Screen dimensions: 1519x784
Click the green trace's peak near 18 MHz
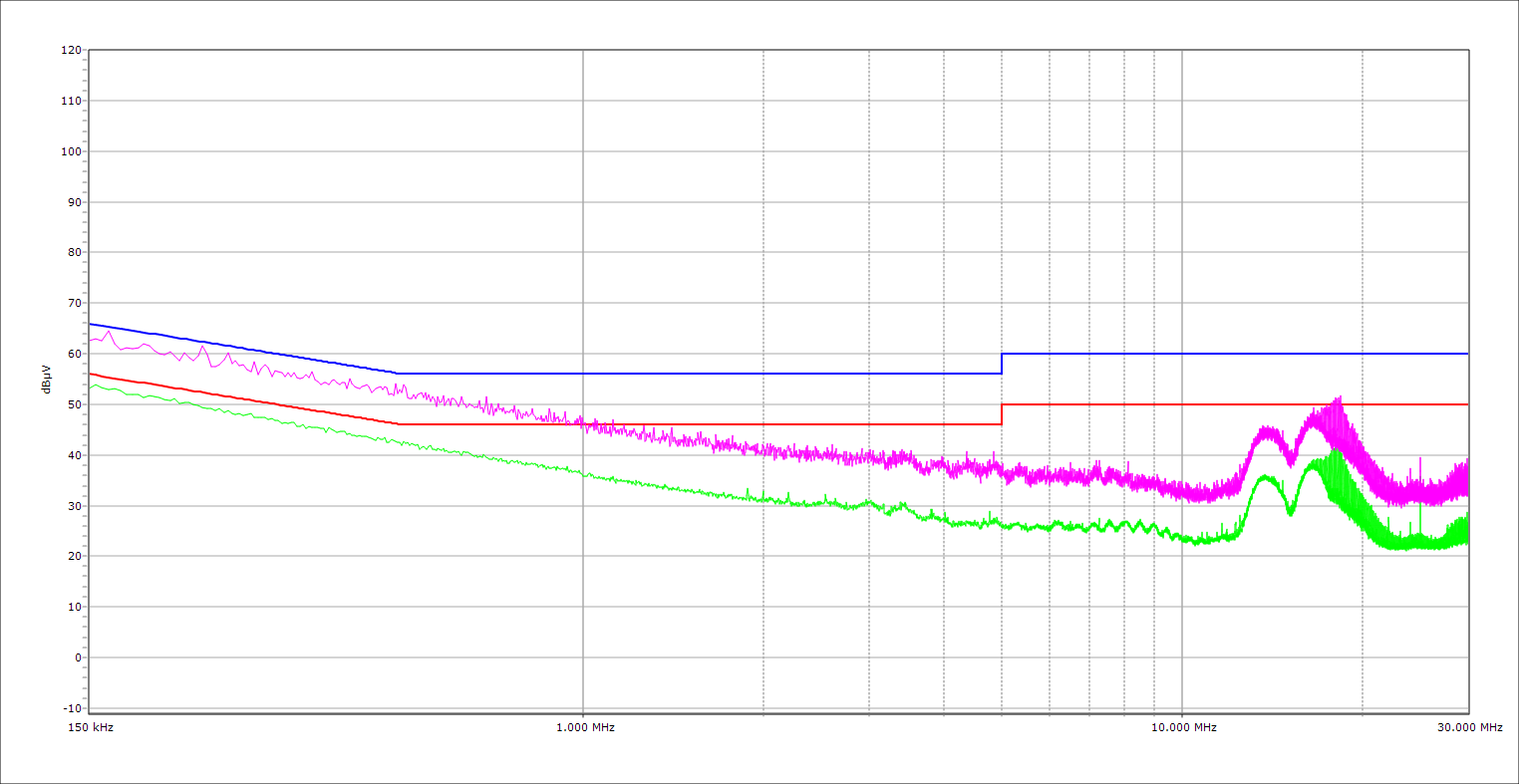coord(1335,451)
